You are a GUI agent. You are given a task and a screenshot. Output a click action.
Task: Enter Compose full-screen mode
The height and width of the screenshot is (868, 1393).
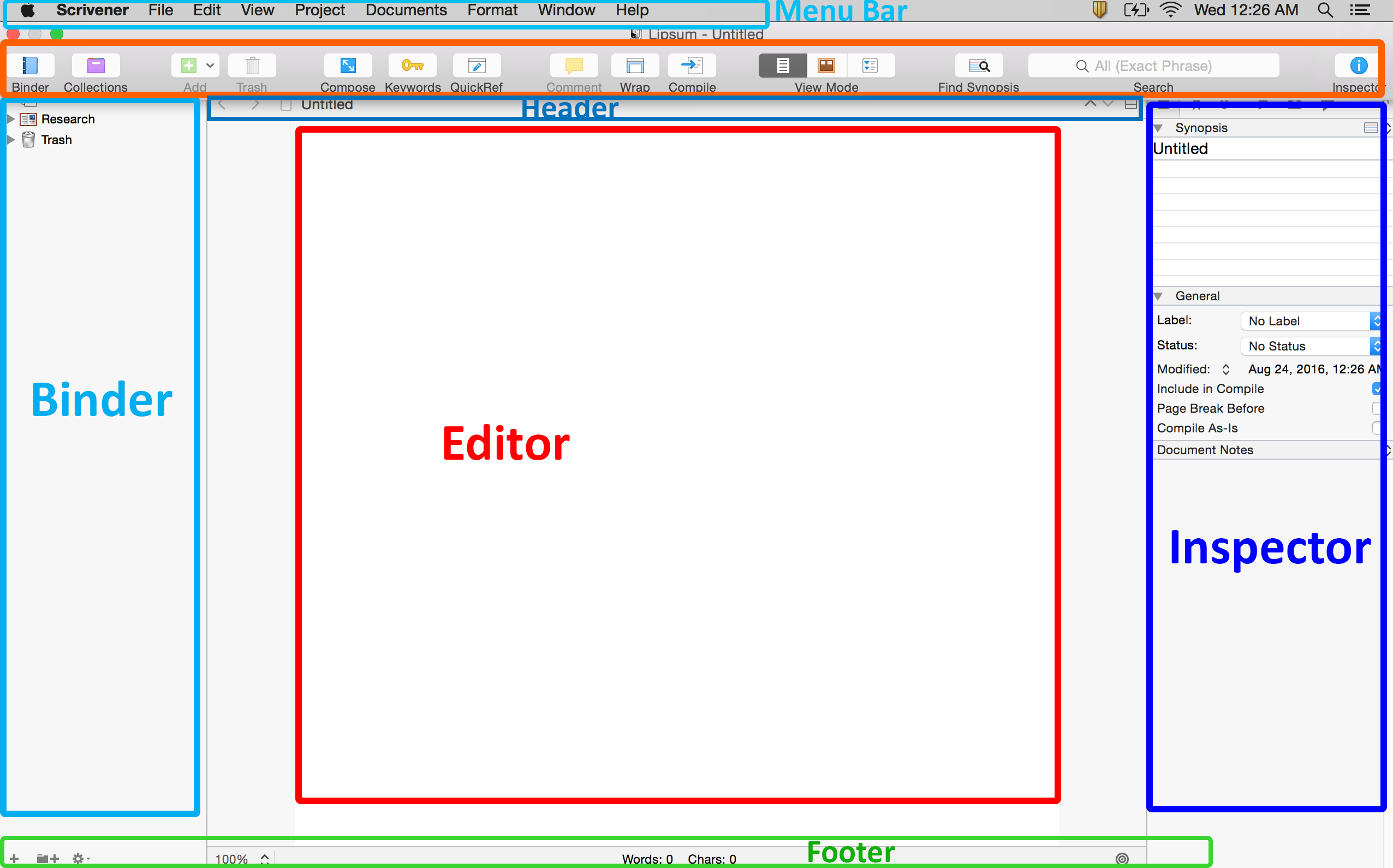point(348,66)
